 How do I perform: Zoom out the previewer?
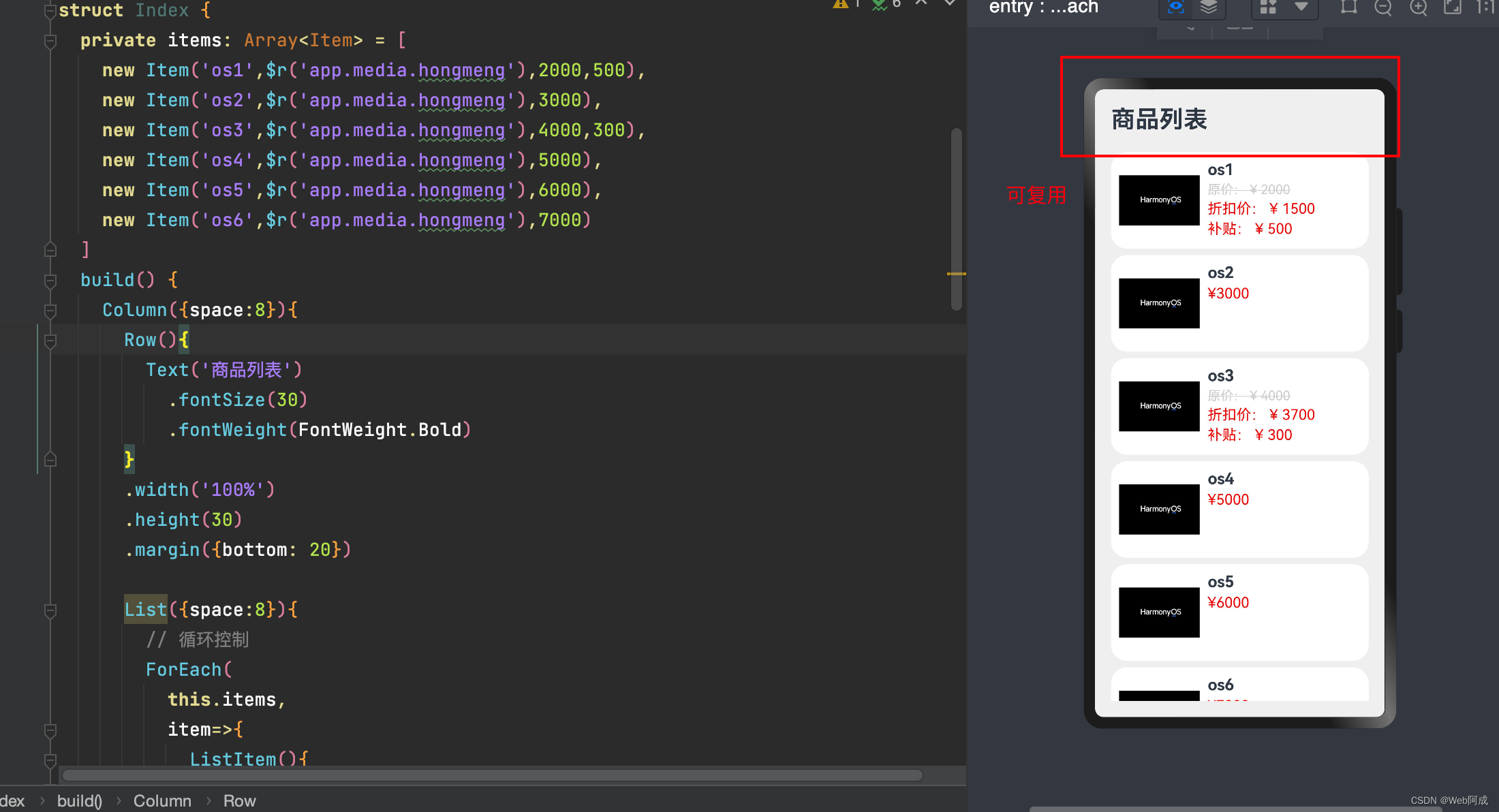pos(1382,7)
